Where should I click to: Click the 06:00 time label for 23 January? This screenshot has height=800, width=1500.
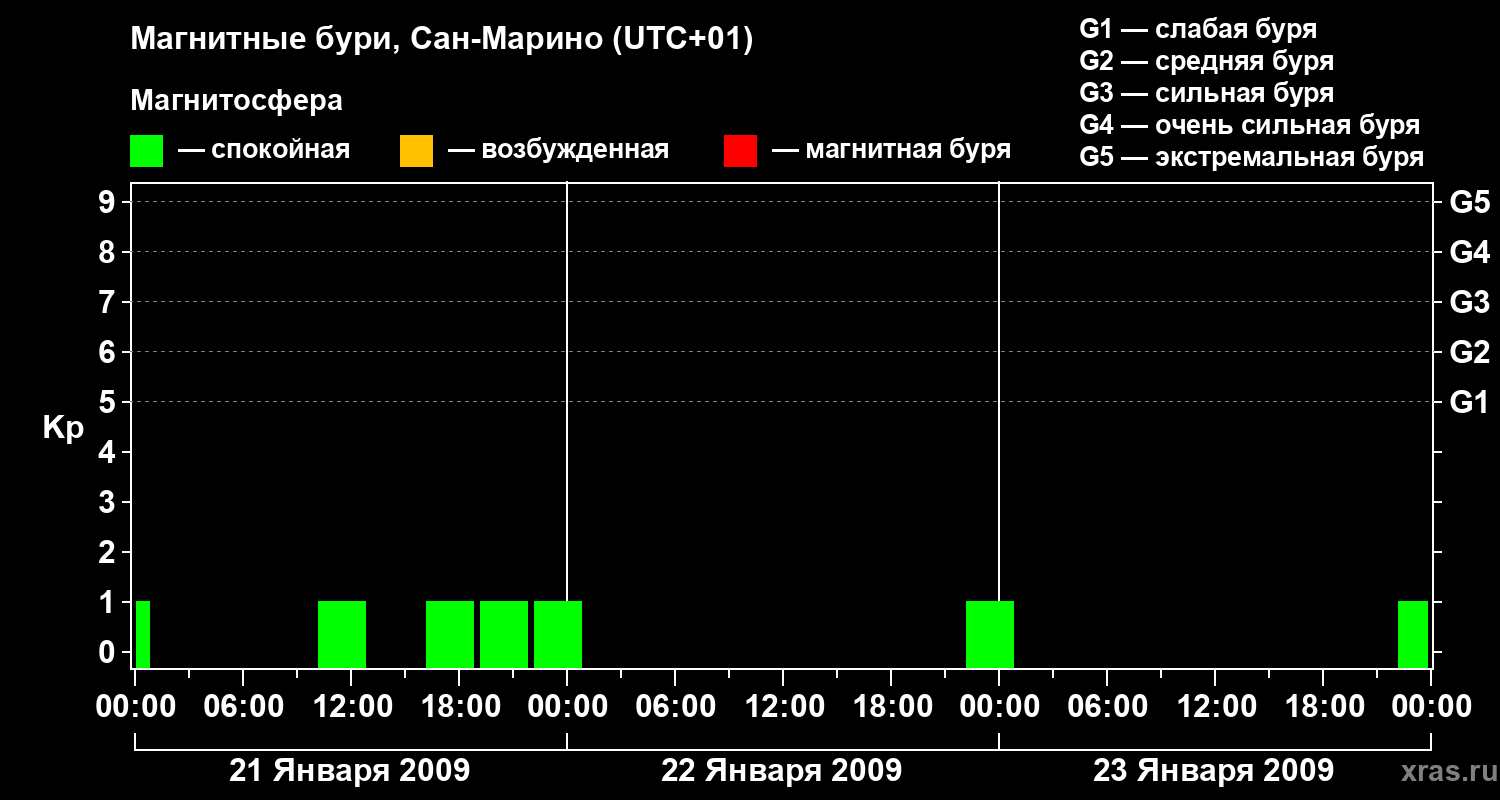(1107, 707)
